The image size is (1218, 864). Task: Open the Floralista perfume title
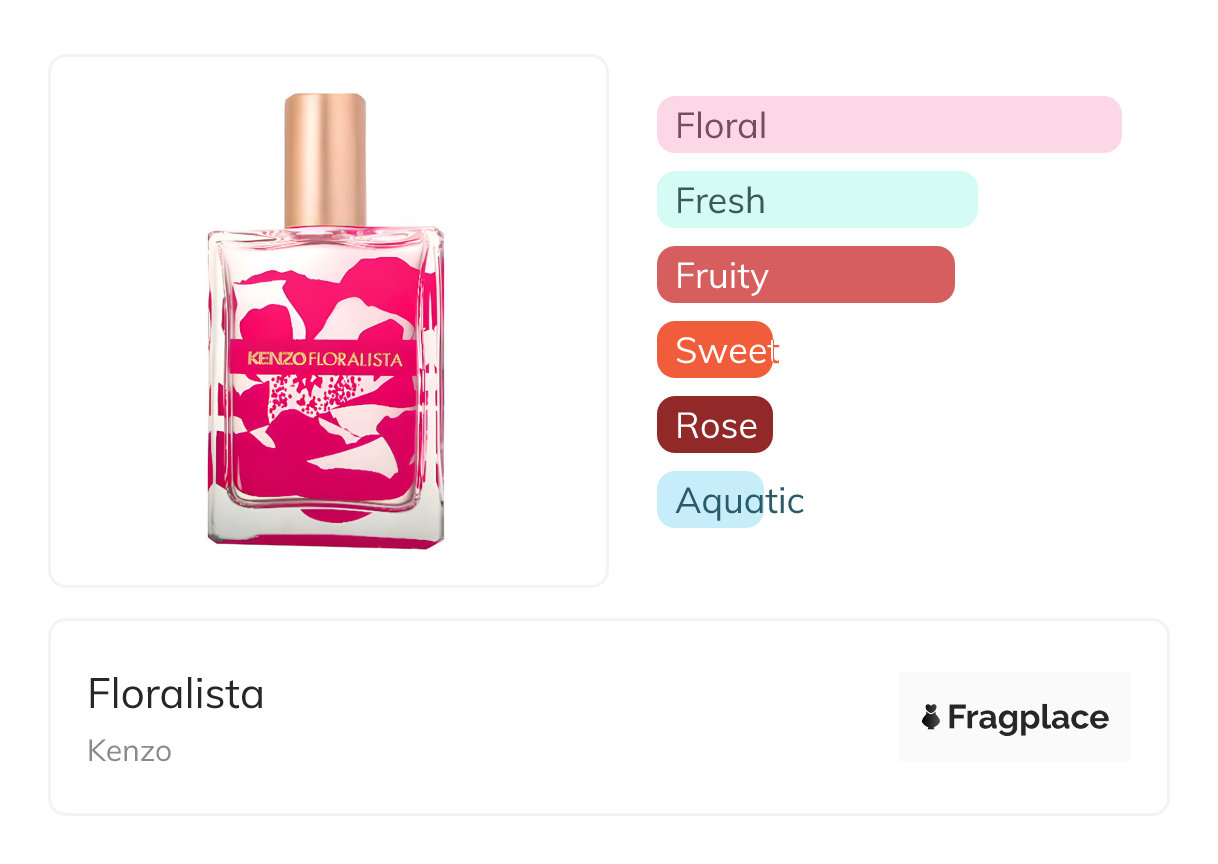(x=176, y=694)
